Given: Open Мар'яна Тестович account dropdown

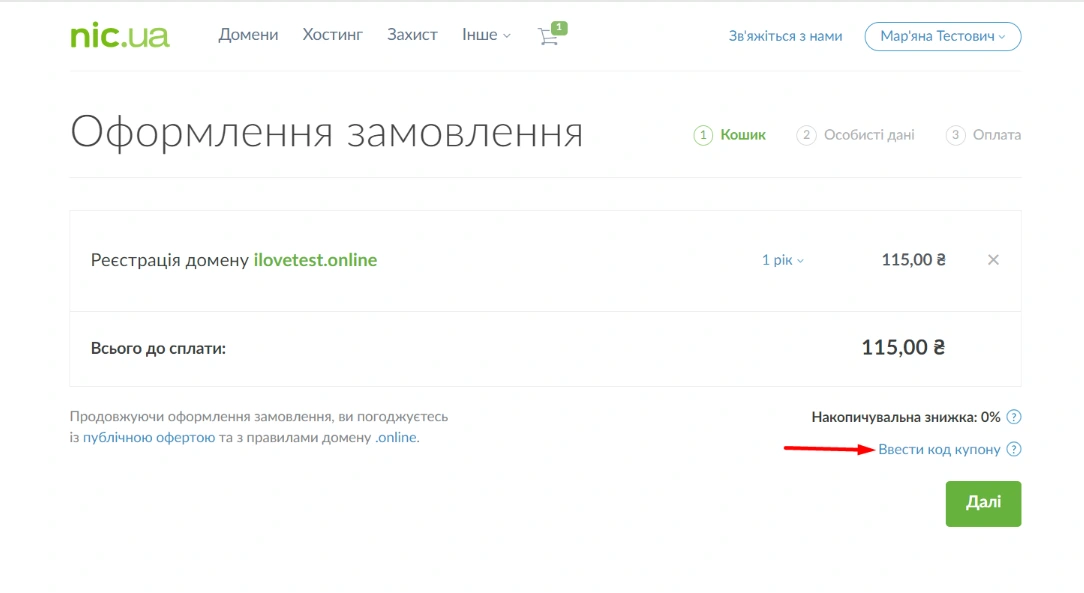Looking at the screenshot, I should point(942,36).
